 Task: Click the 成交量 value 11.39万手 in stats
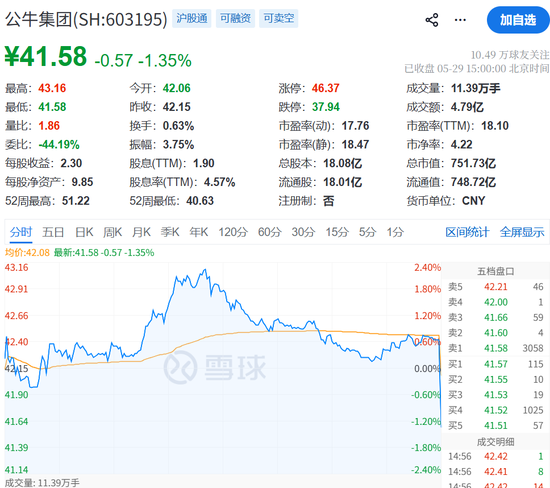pos(475,88)
